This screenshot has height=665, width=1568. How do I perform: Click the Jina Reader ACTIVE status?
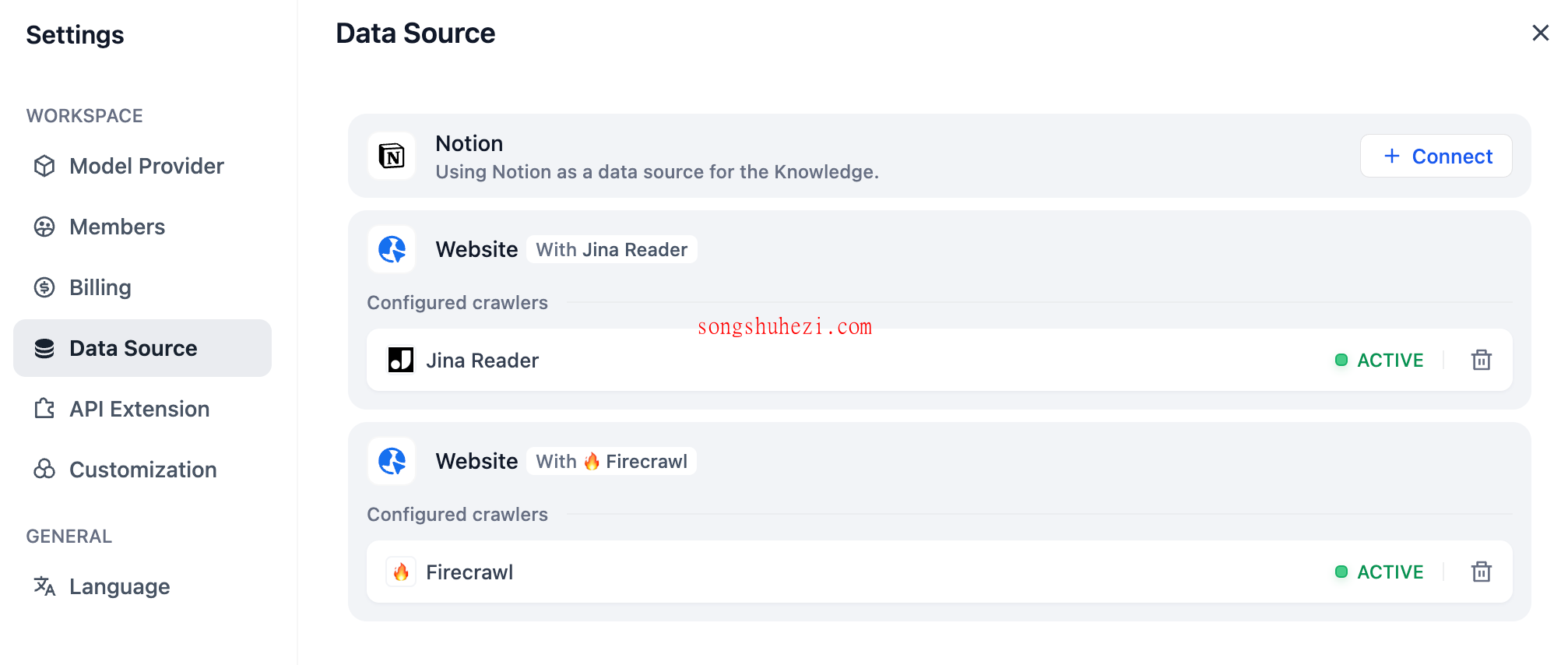(1379, 361)
